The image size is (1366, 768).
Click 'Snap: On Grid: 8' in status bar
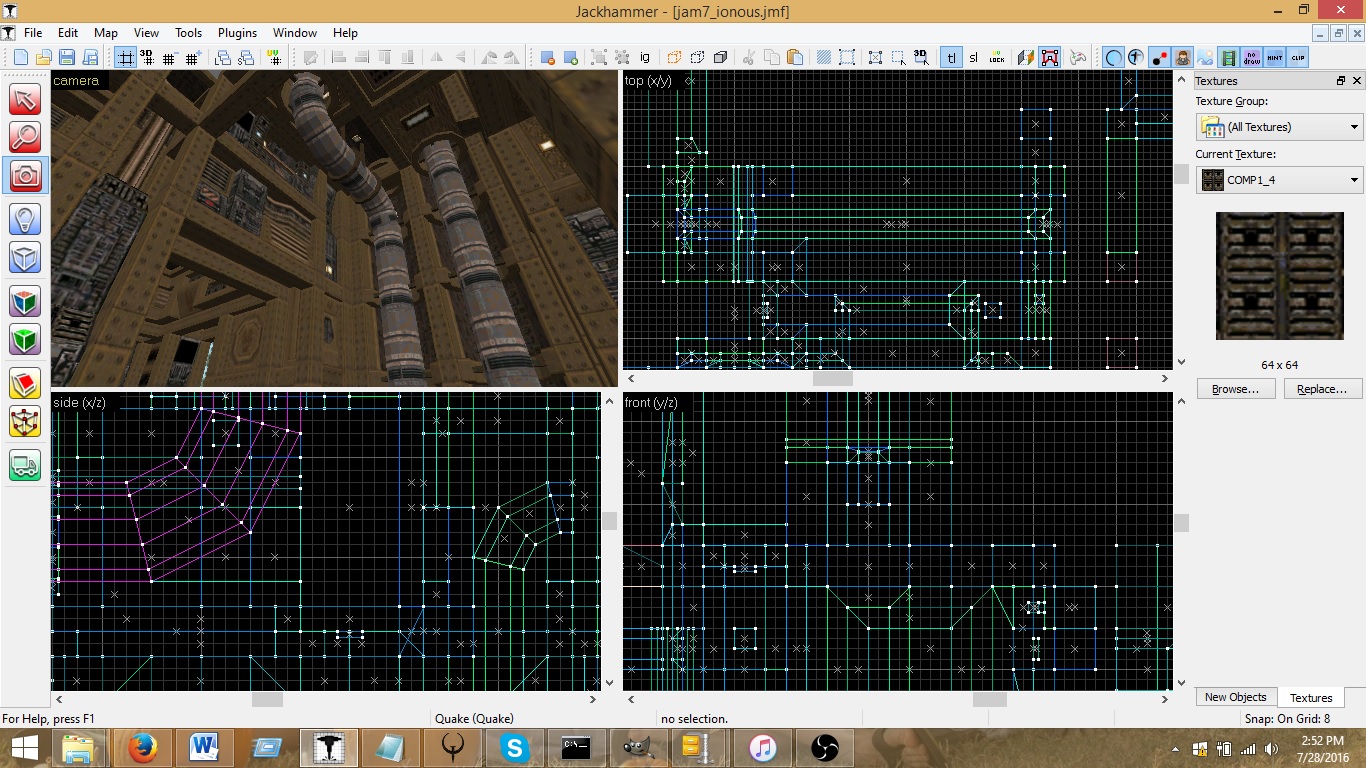tap(1287, 719)
